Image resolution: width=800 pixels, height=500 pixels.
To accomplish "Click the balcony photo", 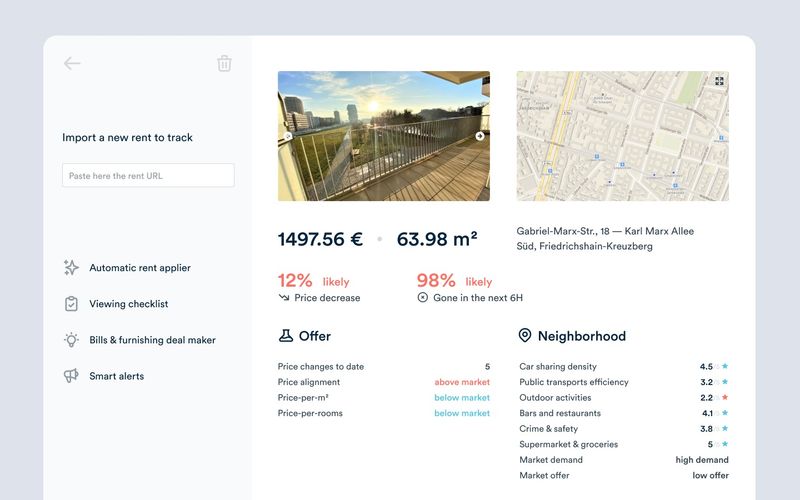I will tap(383, 136).
